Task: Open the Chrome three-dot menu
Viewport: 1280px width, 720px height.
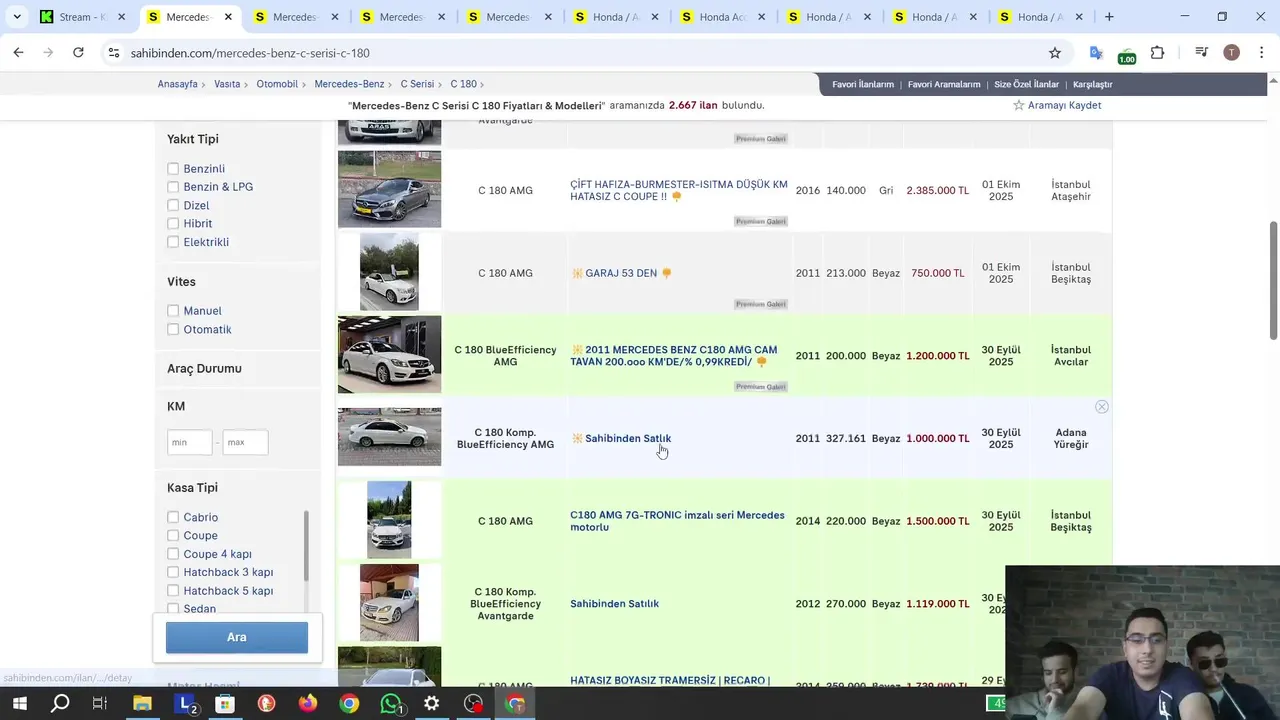Action: point(1260,53)
